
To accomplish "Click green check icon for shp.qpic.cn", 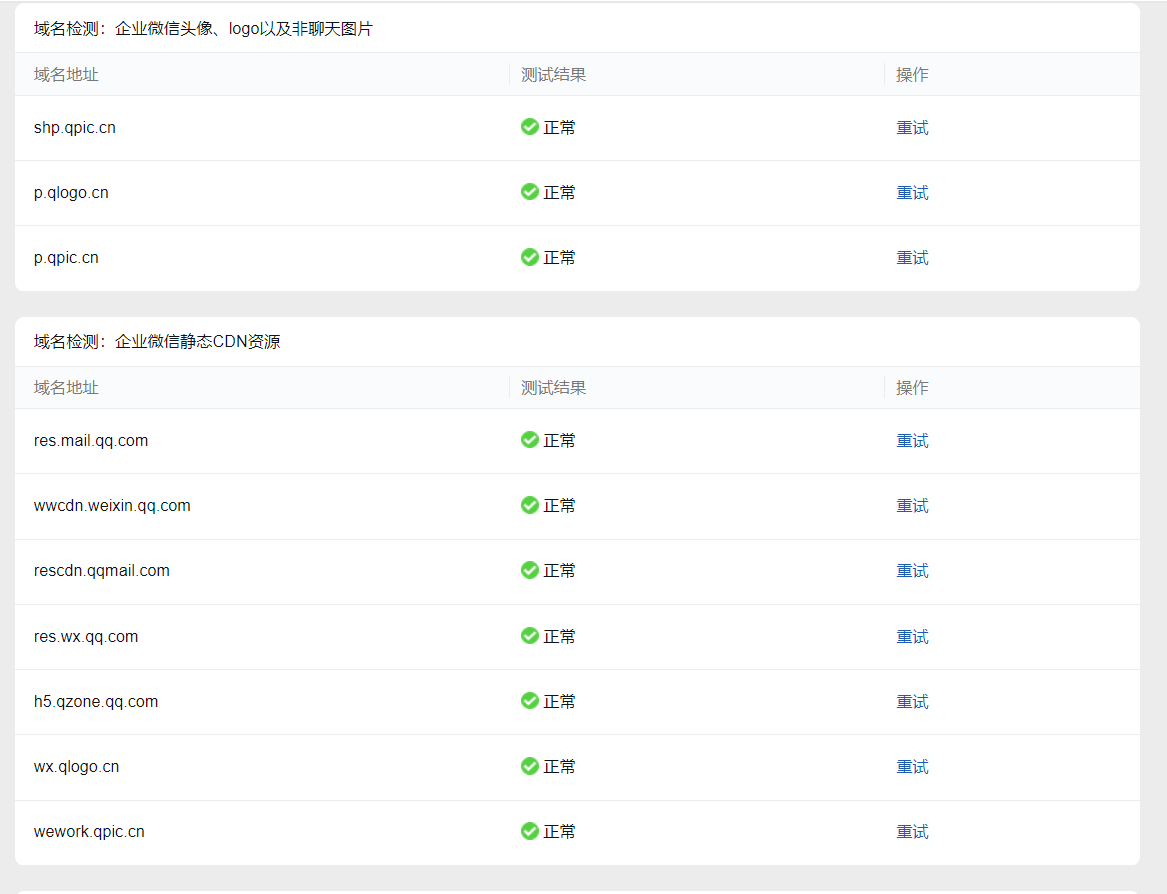I will [530, 127].
